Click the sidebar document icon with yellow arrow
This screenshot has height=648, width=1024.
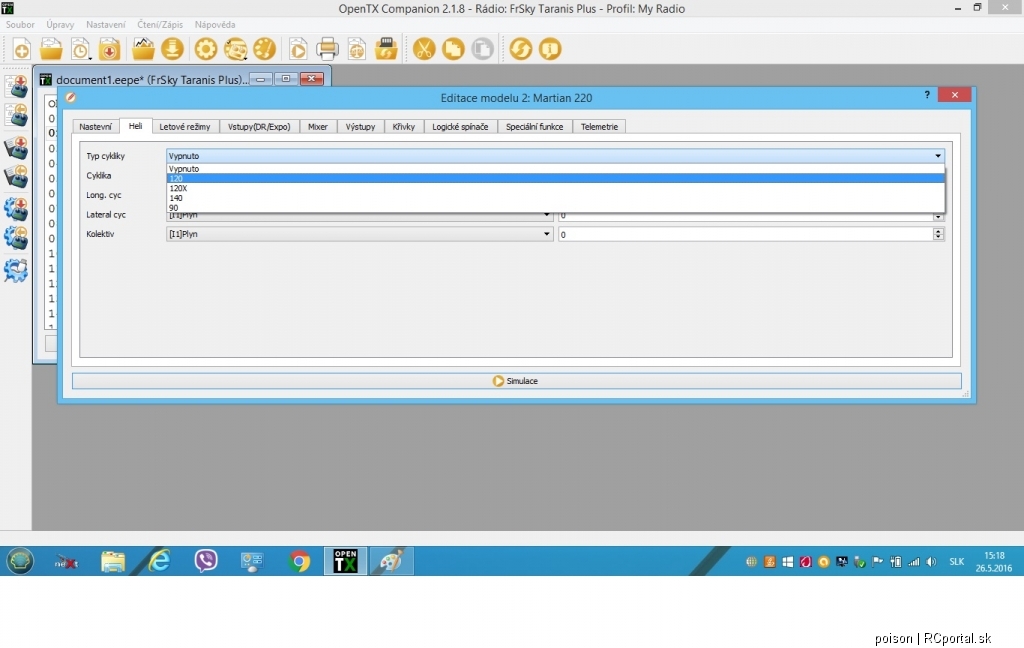pos(16,115)
